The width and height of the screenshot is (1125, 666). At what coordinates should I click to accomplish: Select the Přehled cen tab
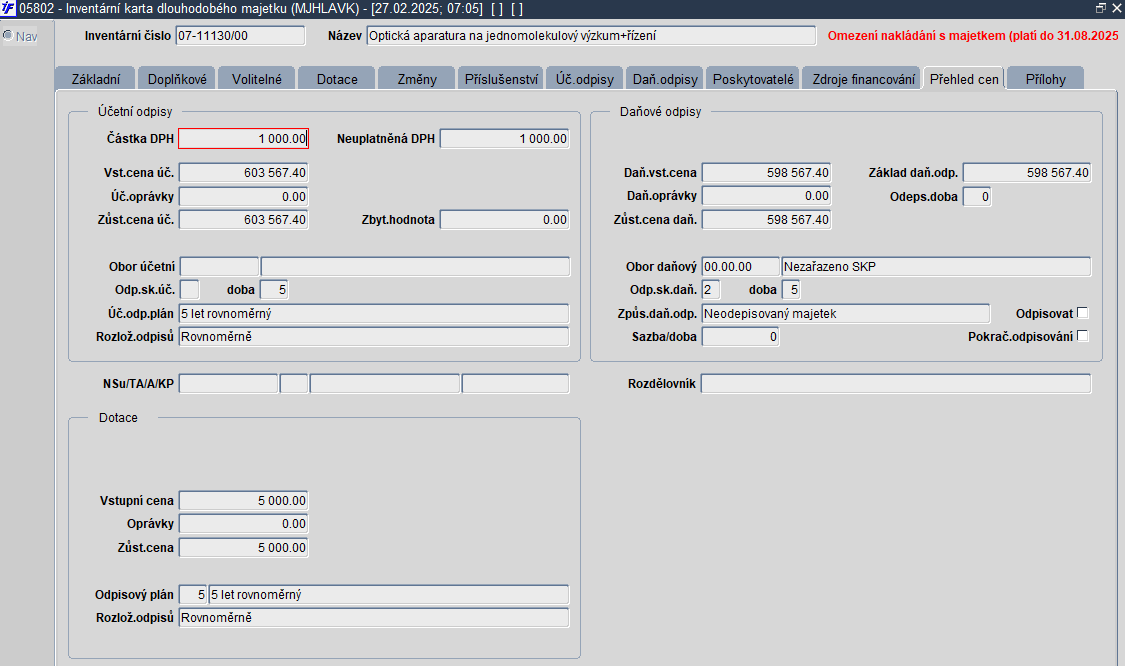click(964, 78)
